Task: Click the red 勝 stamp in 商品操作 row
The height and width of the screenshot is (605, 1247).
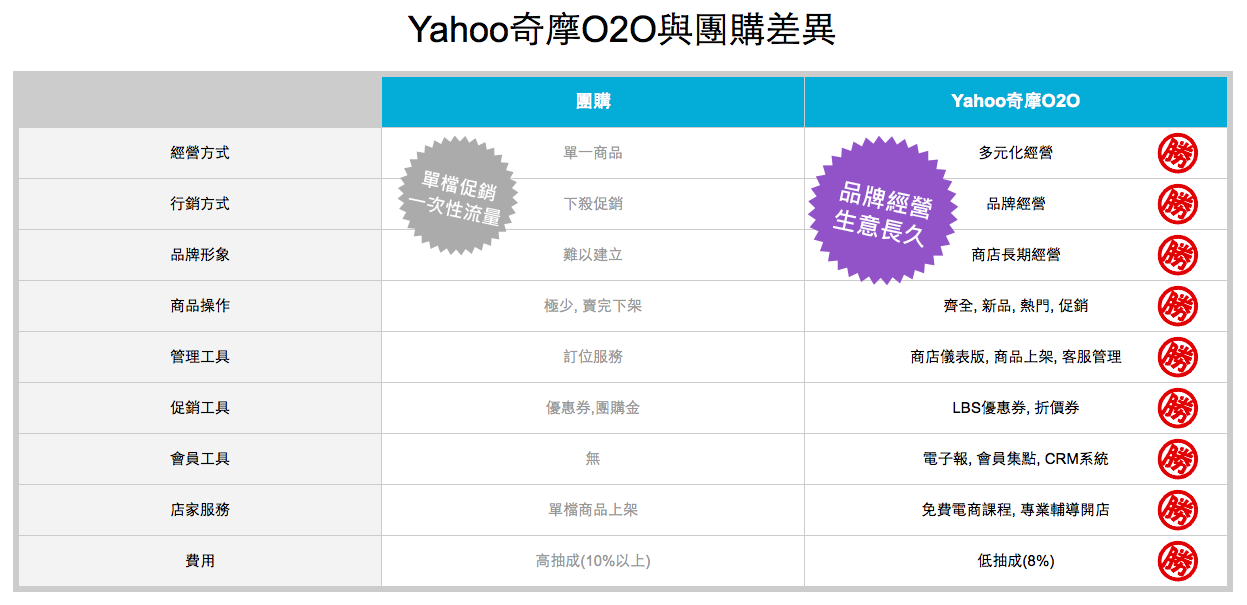Action: [x=1177, y=306]
